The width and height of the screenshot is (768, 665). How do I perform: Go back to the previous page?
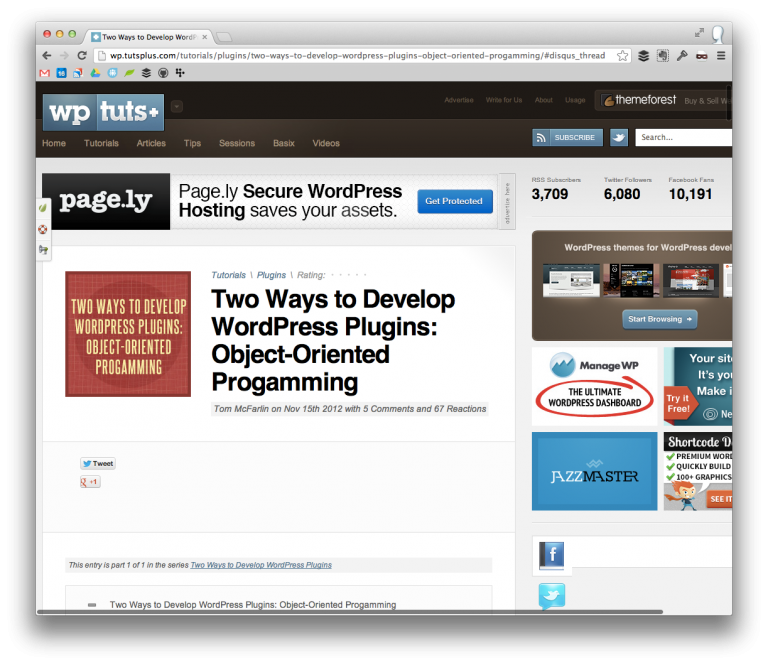(x=47, y=56)
